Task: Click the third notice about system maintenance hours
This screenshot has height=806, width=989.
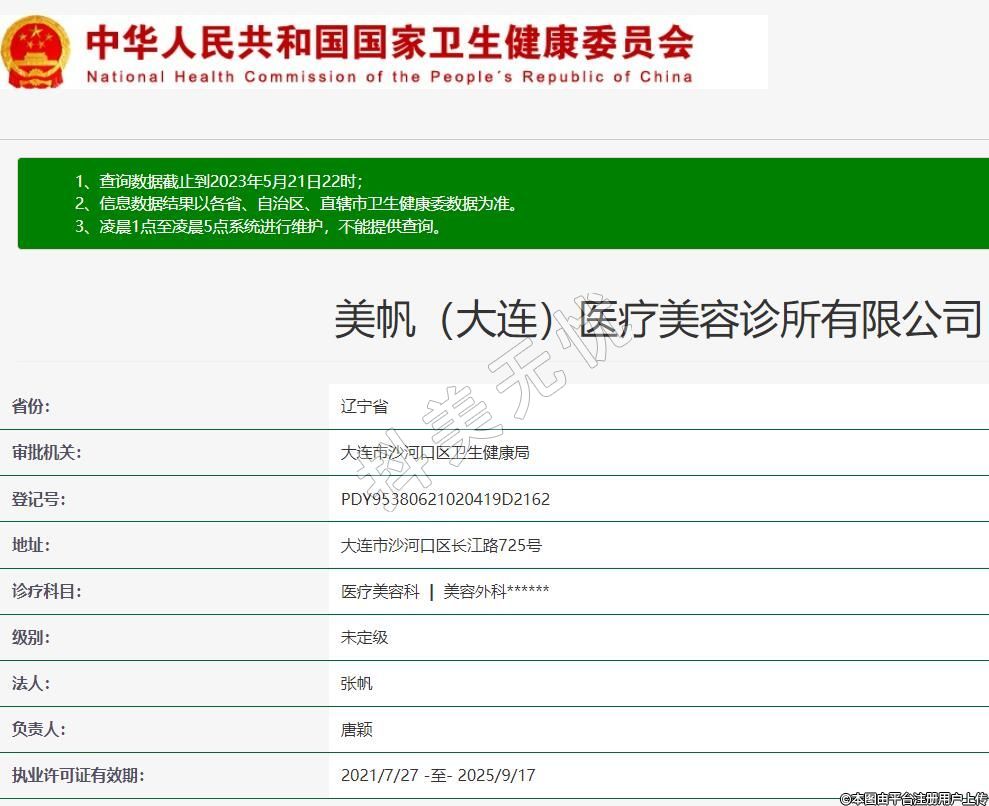Action: pos(258,227)
